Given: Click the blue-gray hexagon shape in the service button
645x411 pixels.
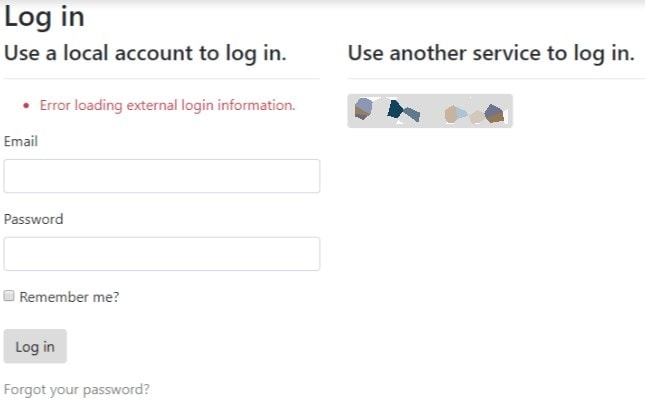Looking at the screenshot, I should pyautogui.click(x=364, y=109).
